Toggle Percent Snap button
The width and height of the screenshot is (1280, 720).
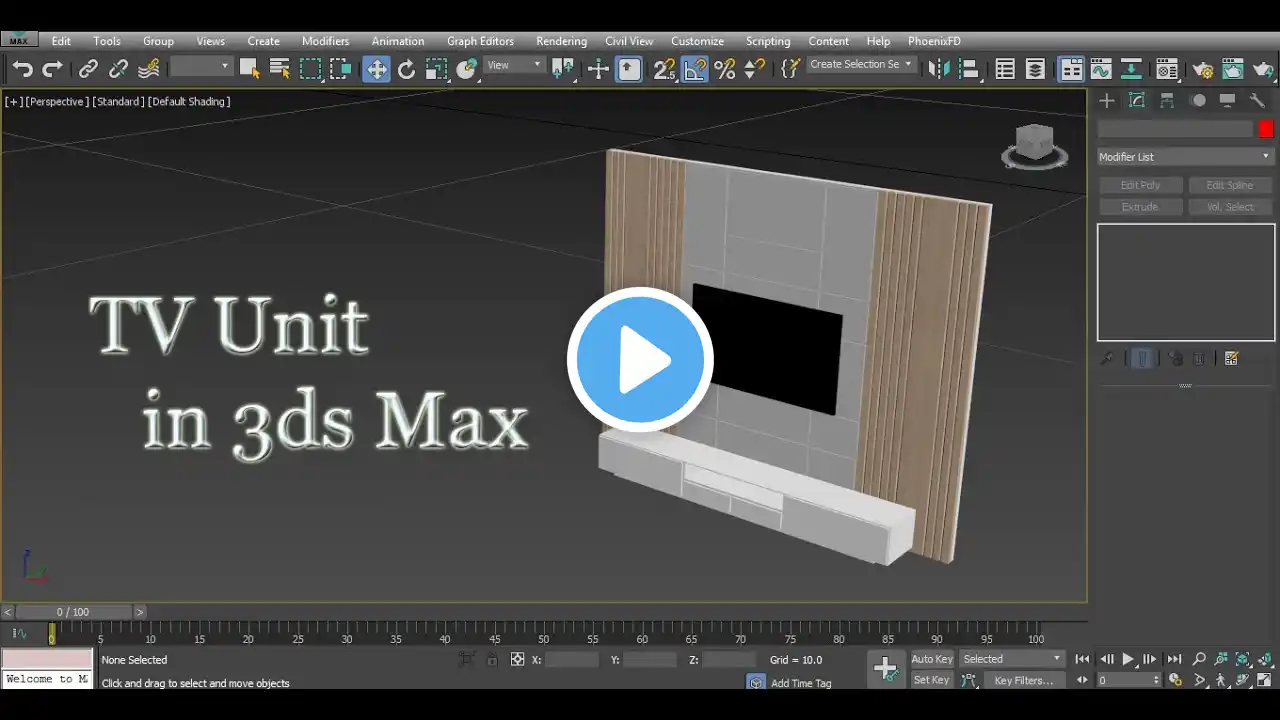click(725, 69)
